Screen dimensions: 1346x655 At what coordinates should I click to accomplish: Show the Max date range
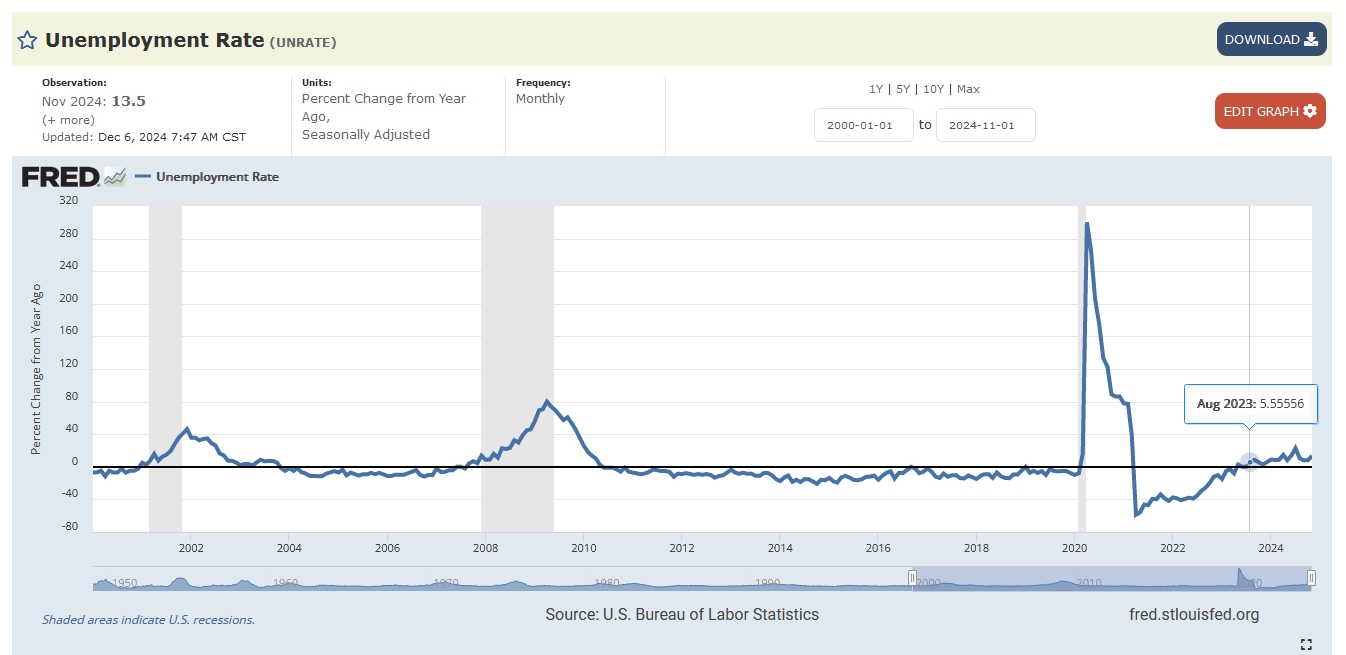[x=968, y=89]
